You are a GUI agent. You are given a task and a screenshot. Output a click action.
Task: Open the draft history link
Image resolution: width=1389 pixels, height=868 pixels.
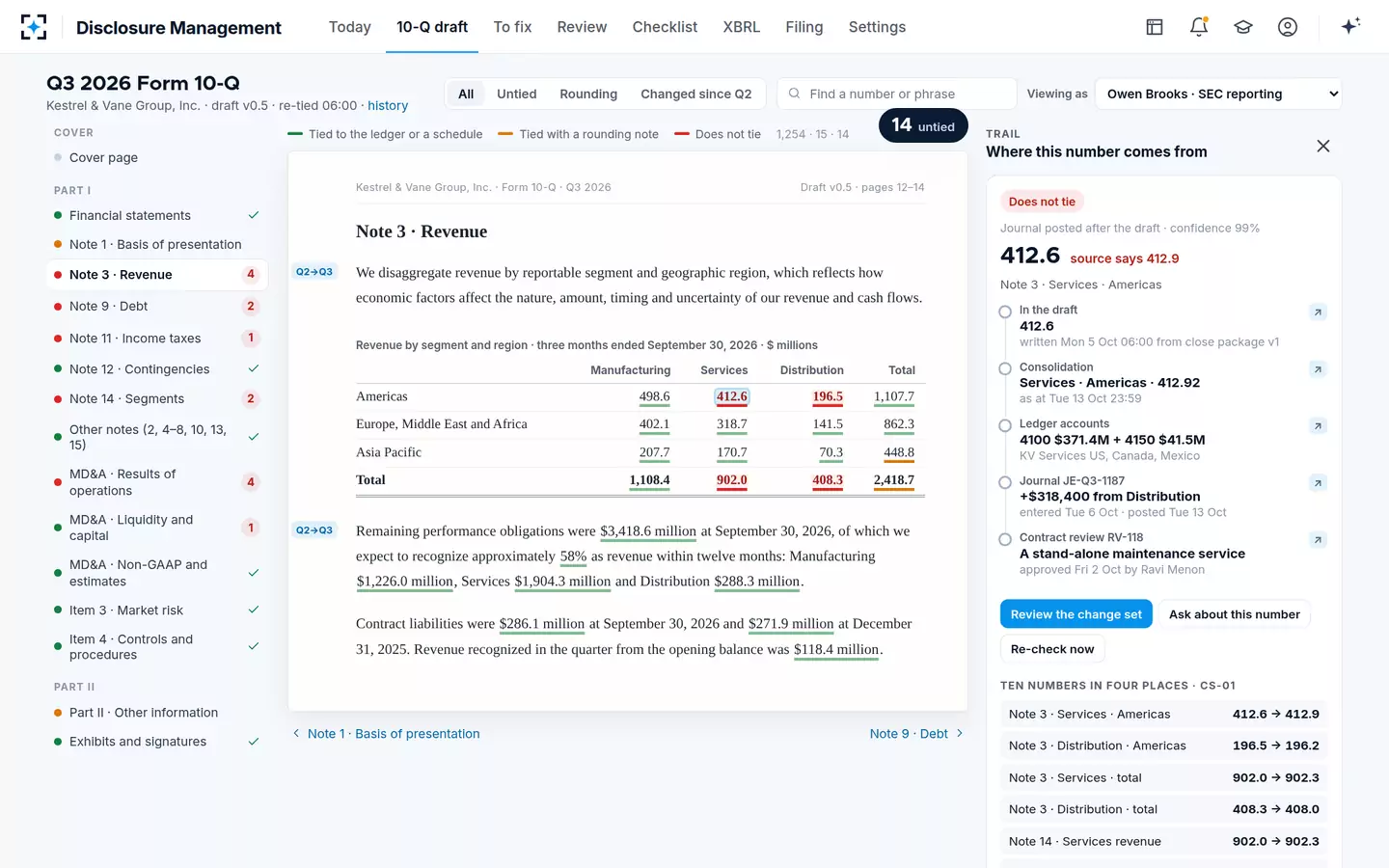point(388,105)
